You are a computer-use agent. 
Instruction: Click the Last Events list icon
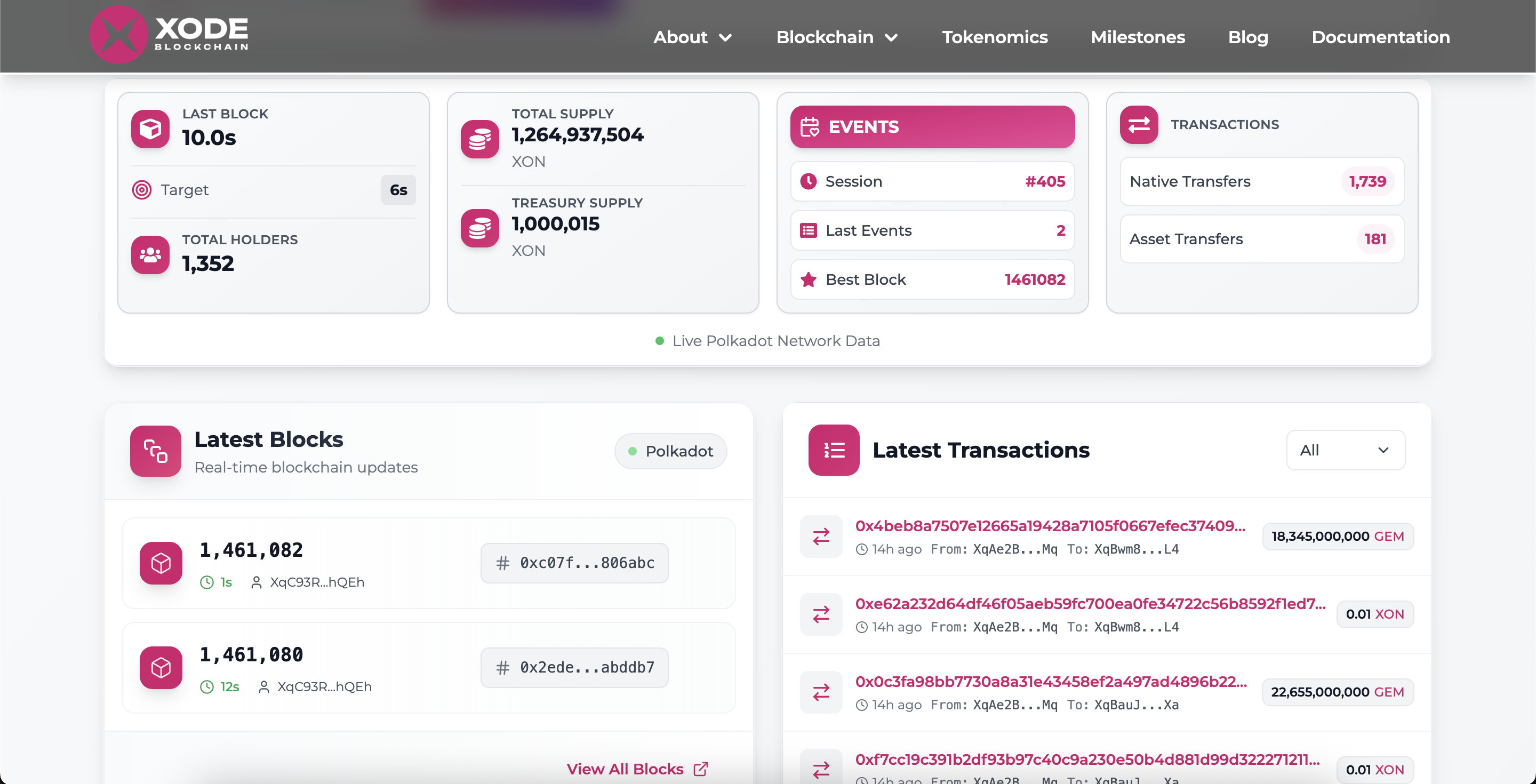pyautogui.click(x=809, y=230)
